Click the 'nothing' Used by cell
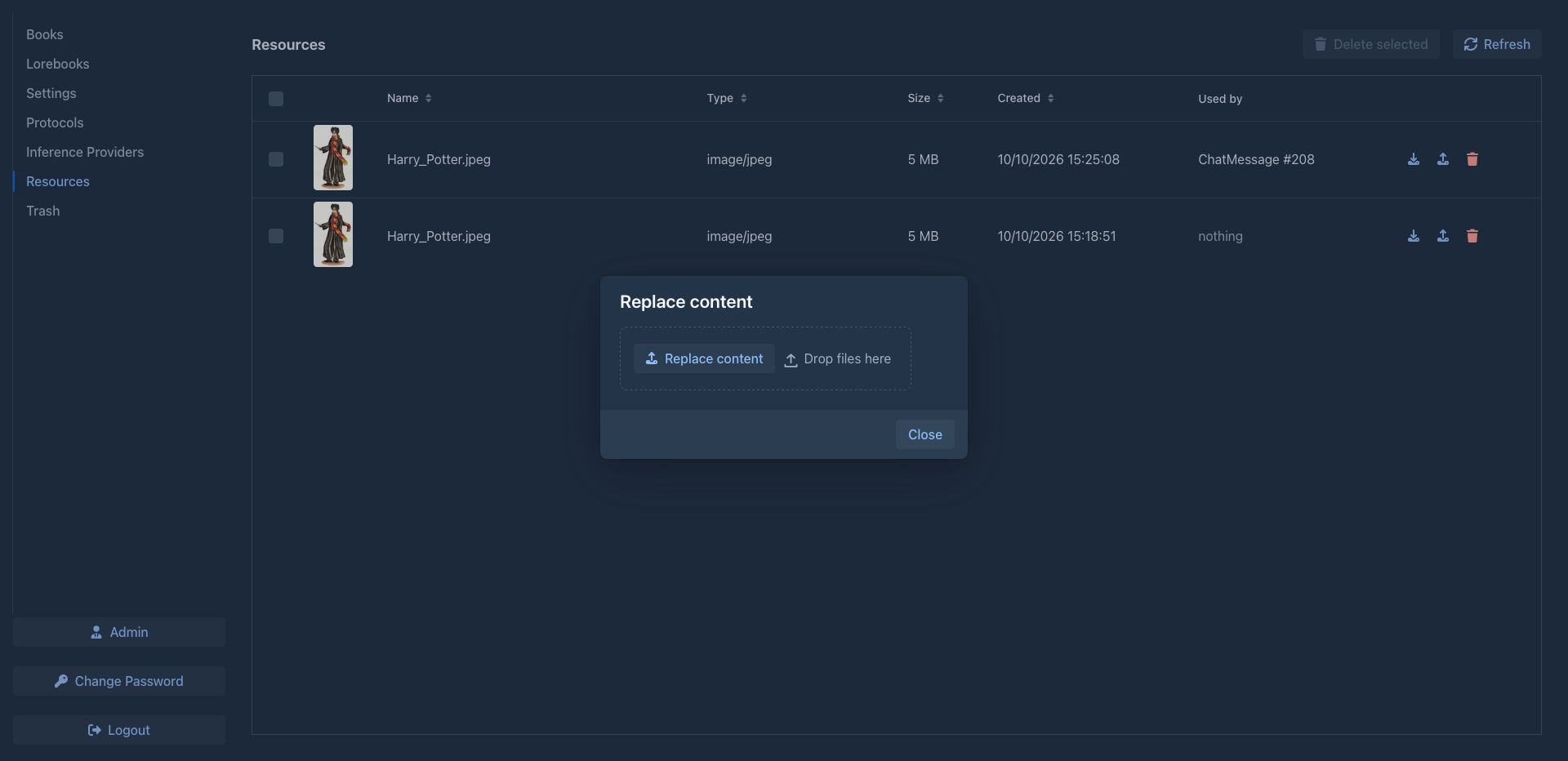Viewport: 1568px width, 761px height. click(x=1220, y=236)
